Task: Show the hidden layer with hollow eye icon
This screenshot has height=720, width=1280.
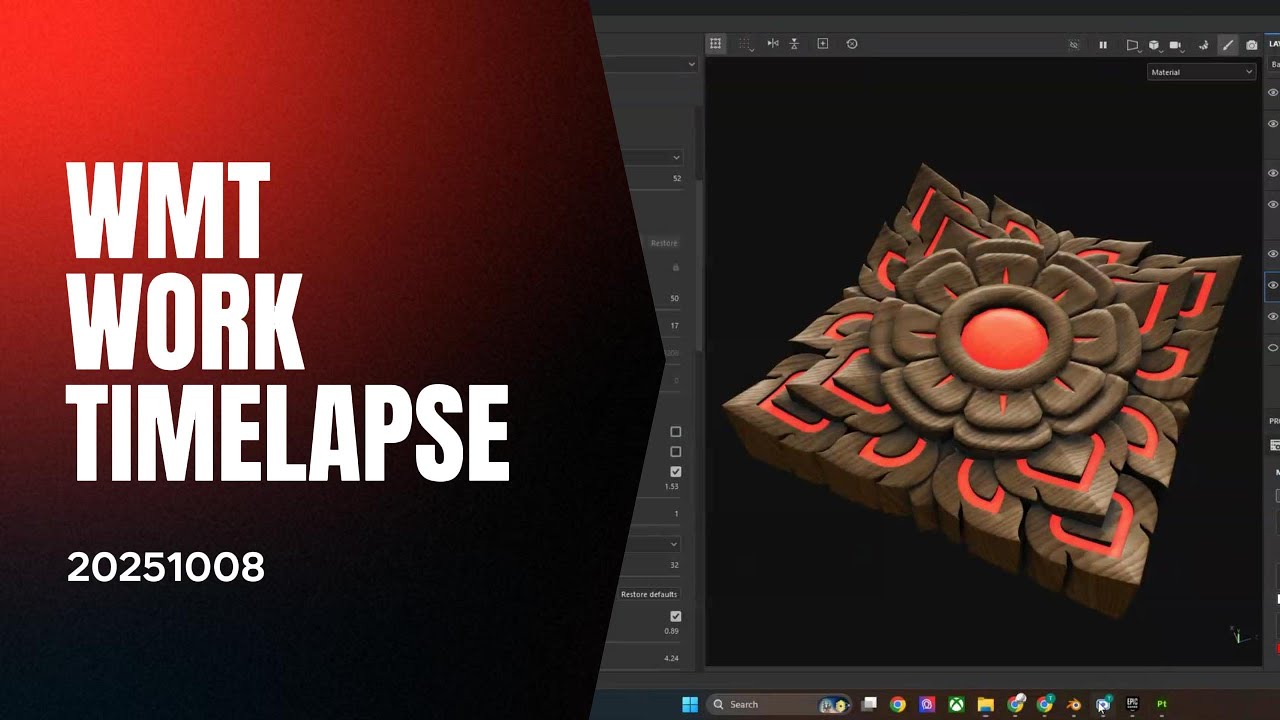Action: pyautogui.click(x=1273, y=348)
